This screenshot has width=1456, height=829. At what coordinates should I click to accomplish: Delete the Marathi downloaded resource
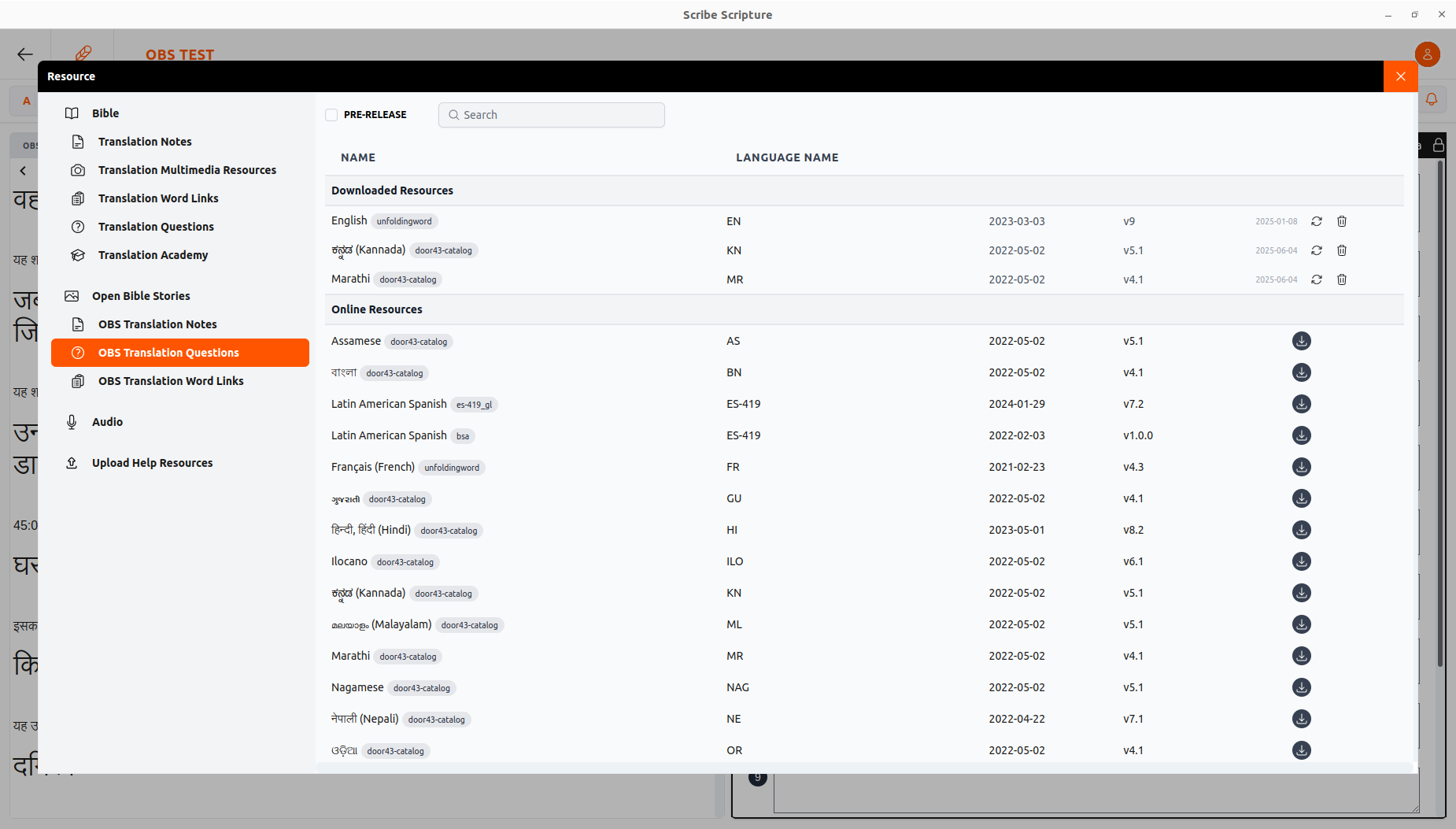click(x=1341, y=279)
